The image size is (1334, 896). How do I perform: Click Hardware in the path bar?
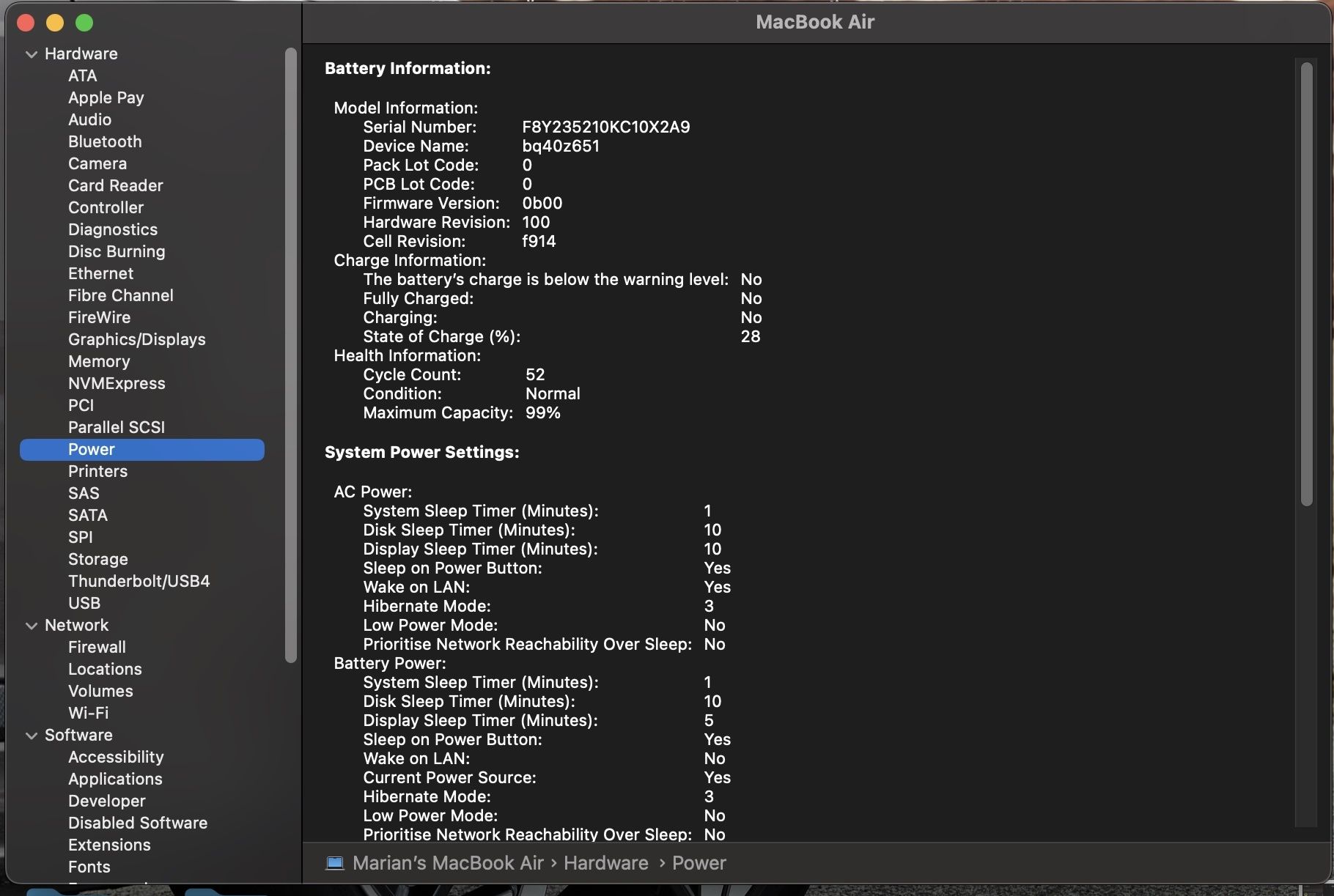point(605,863)
